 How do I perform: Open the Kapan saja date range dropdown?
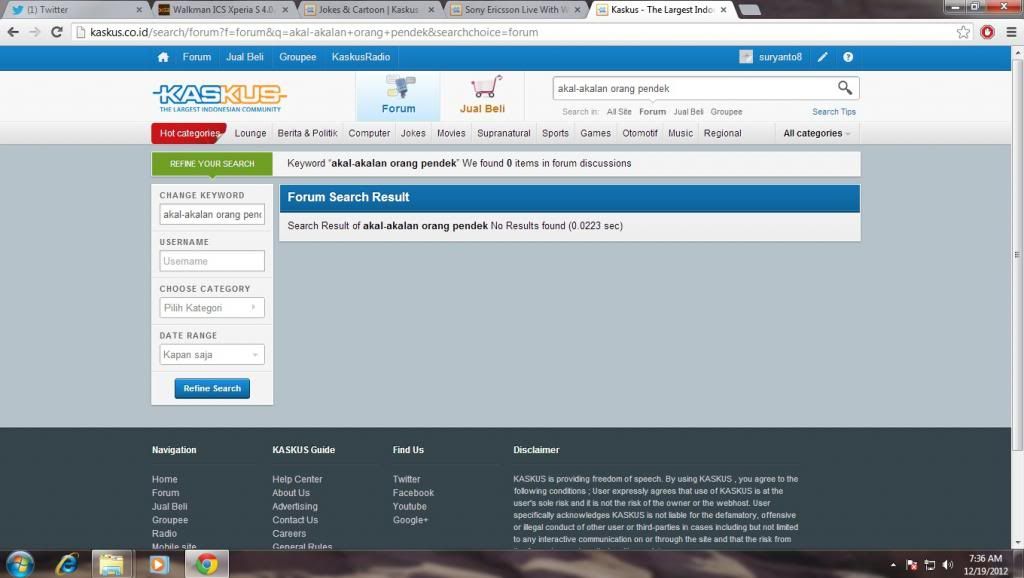point(212,355)
